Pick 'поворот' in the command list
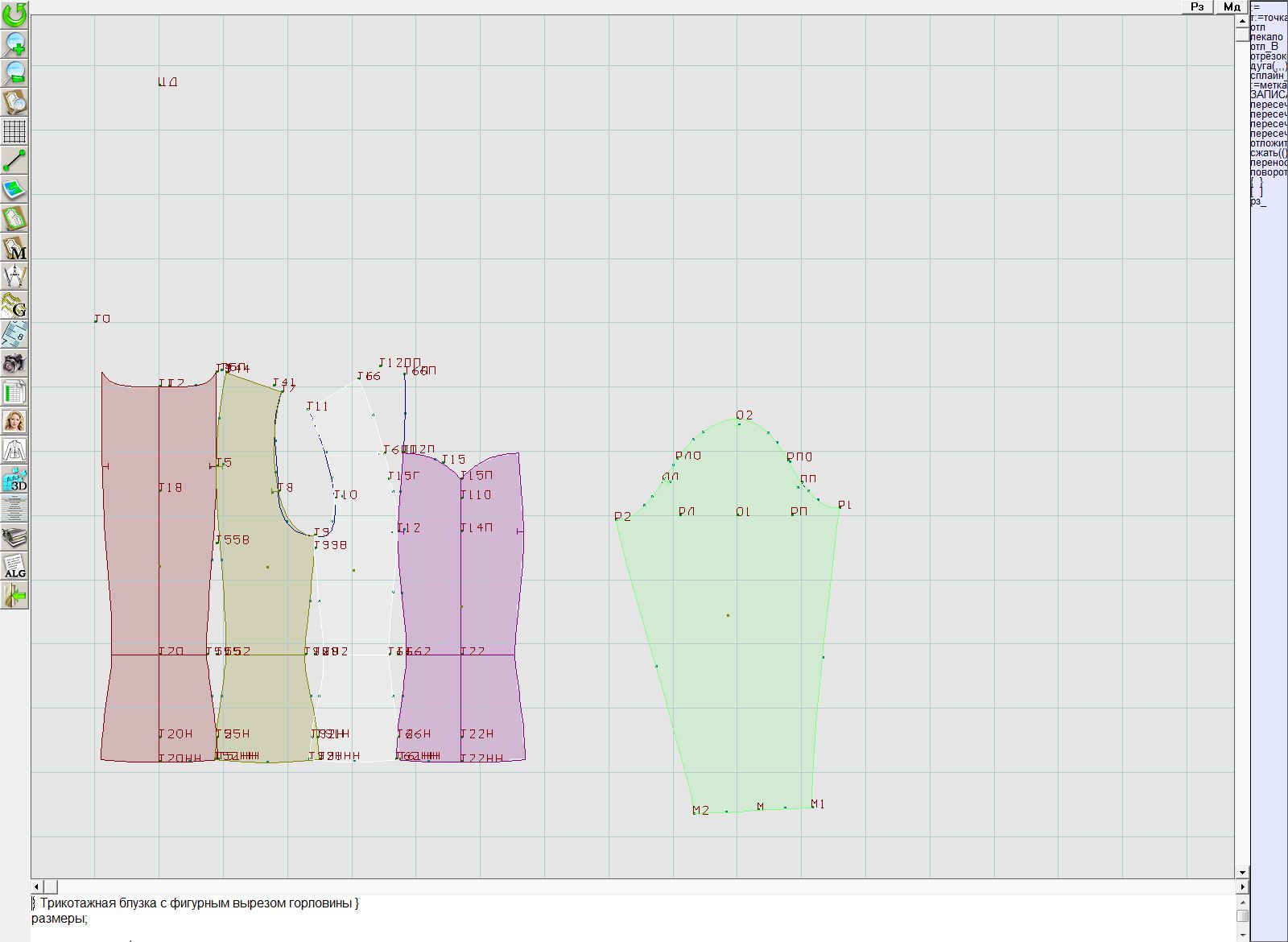This screenshot has width=1288, height=942. (1268, 172)
